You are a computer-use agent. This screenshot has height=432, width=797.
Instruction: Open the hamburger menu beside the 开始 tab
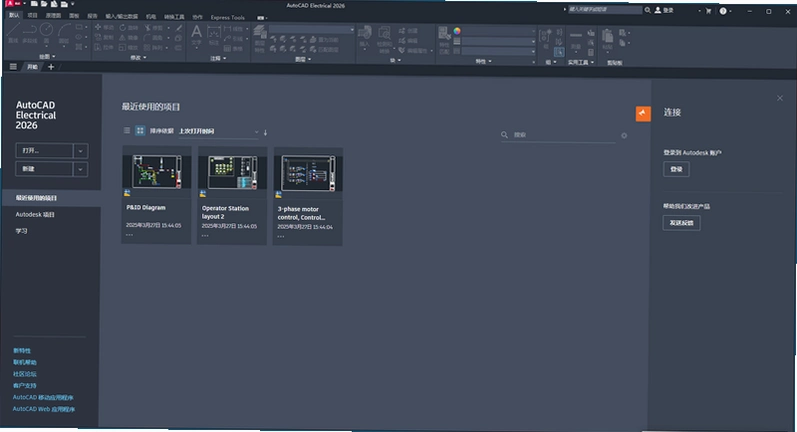pyautogui.click(x=13, y=67)
